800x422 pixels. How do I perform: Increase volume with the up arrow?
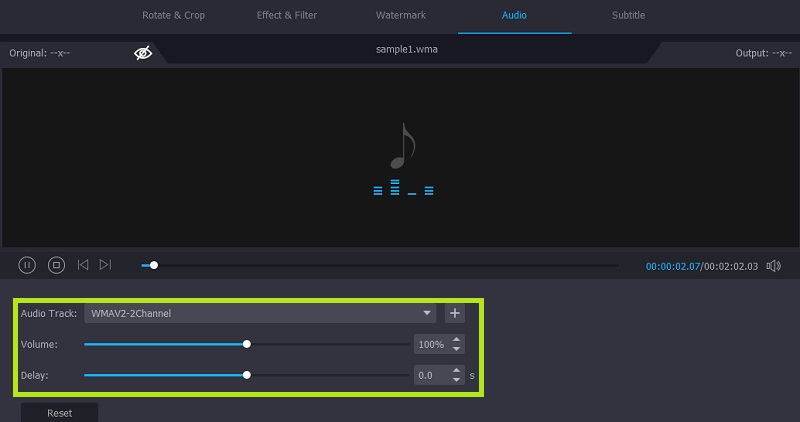coord(457,339)
